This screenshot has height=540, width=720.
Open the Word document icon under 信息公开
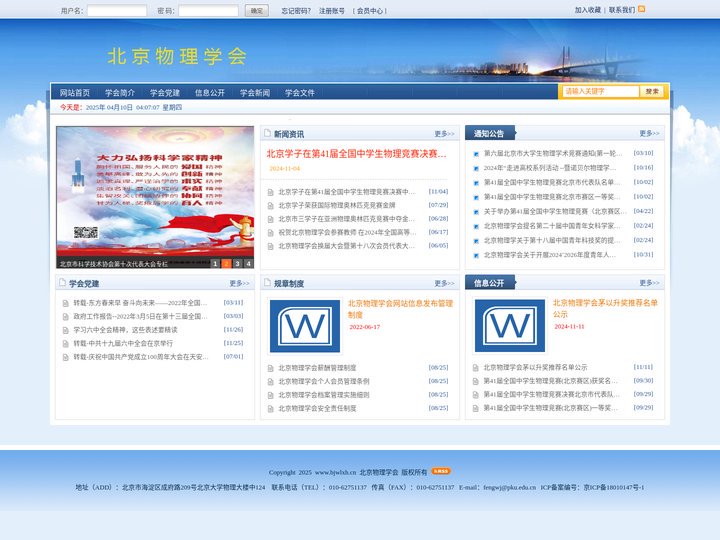coord(510,326)
